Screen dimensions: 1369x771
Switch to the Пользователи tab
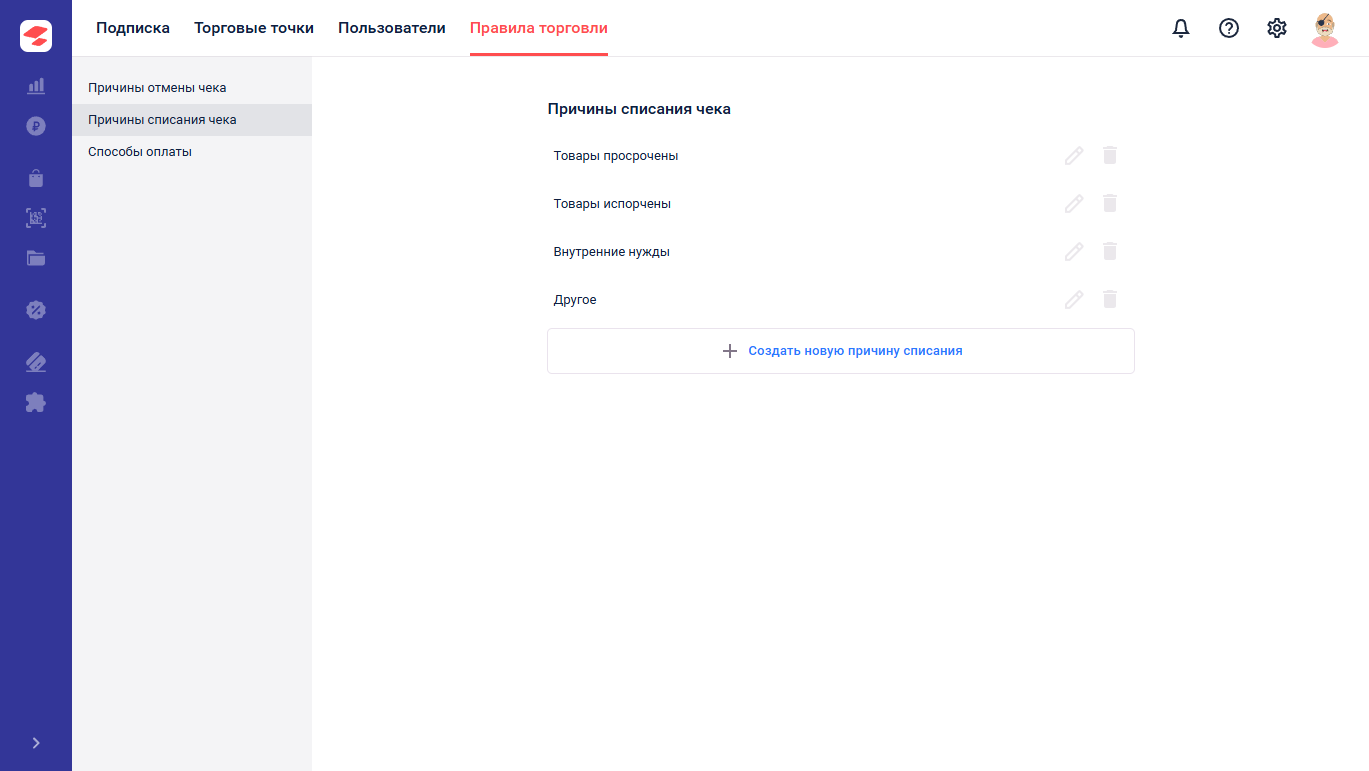coord(392,28)
